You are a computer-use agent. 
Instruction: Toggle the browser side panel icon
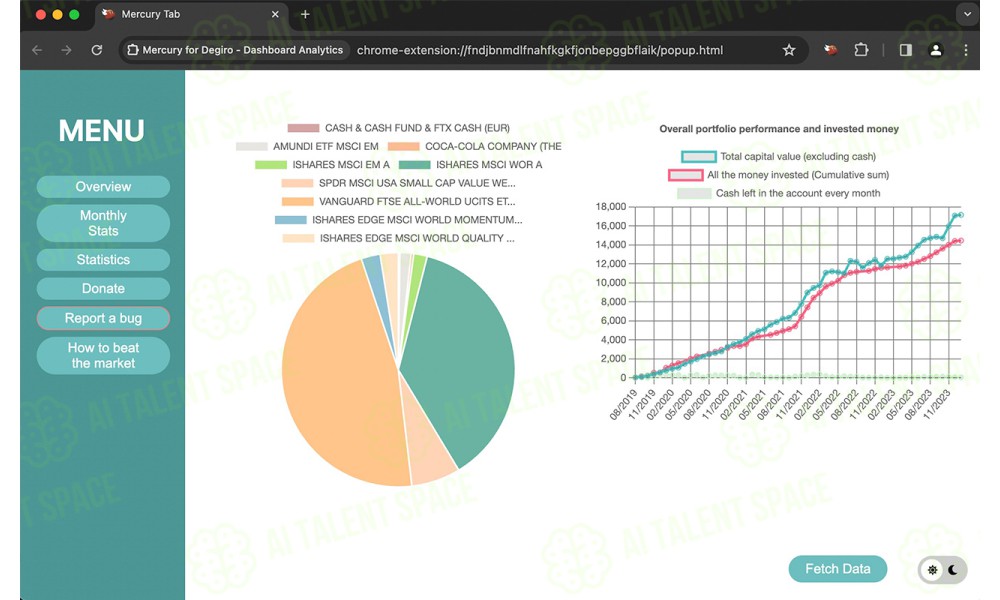coord(906,50)
